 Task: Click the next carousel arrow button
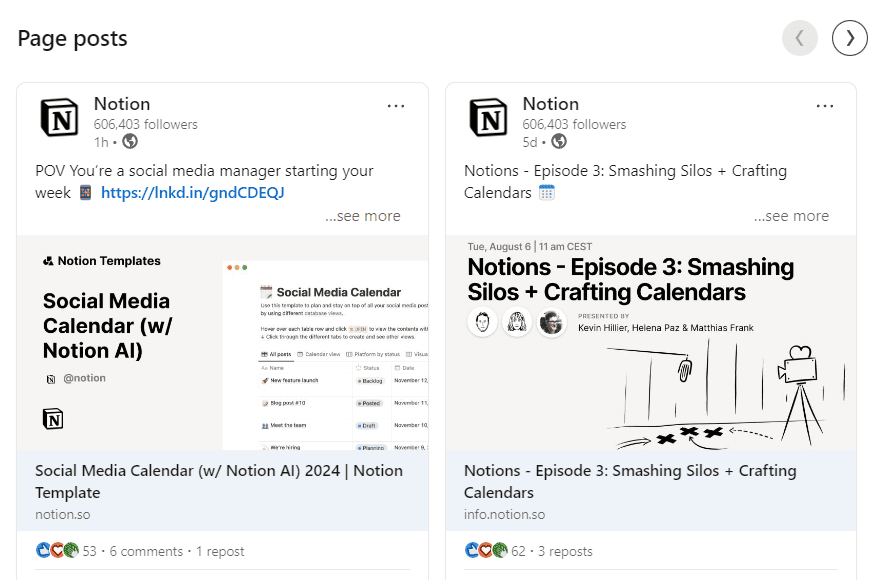pos(850,38)
